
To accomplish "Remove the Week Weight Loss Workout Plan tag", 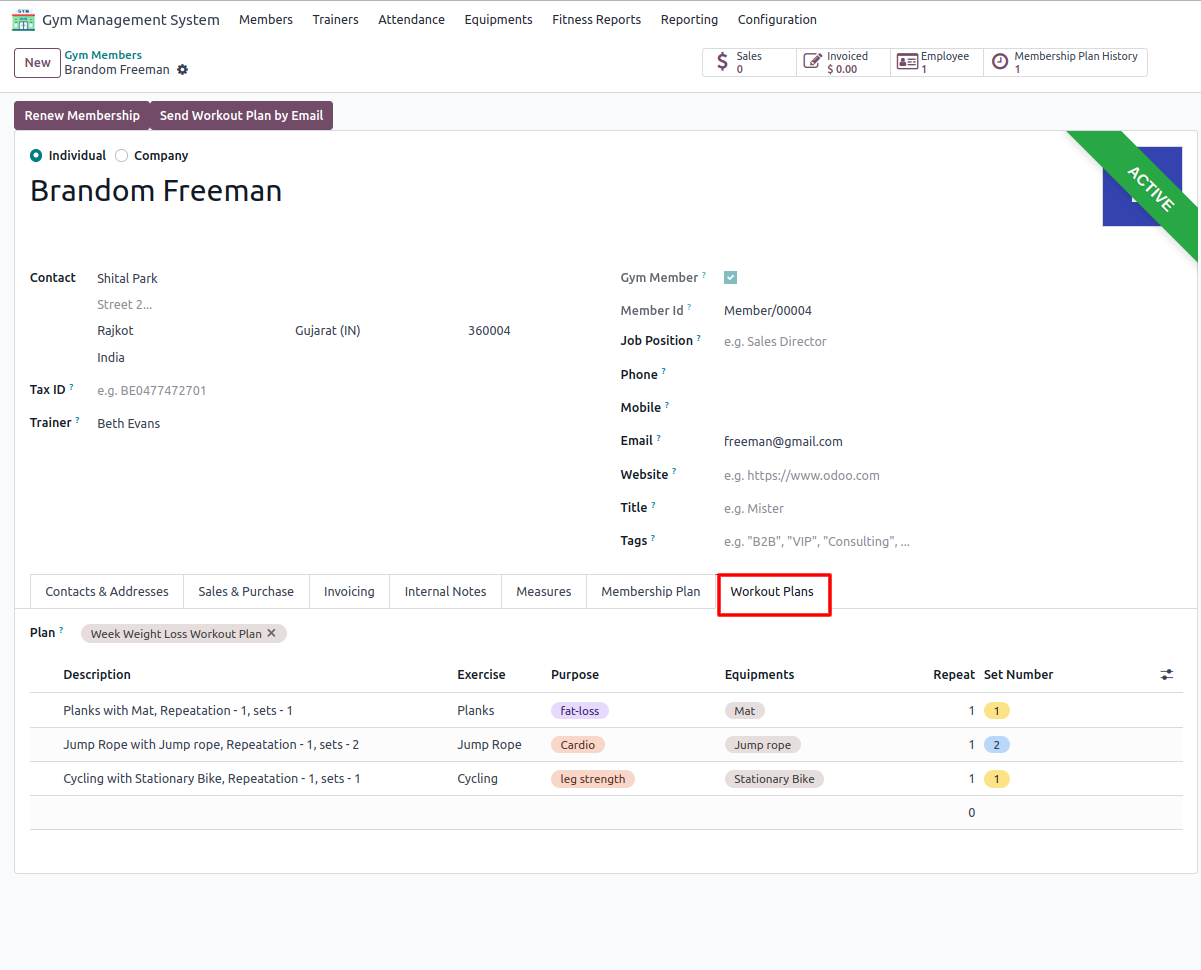I will [x=271, y=633].
